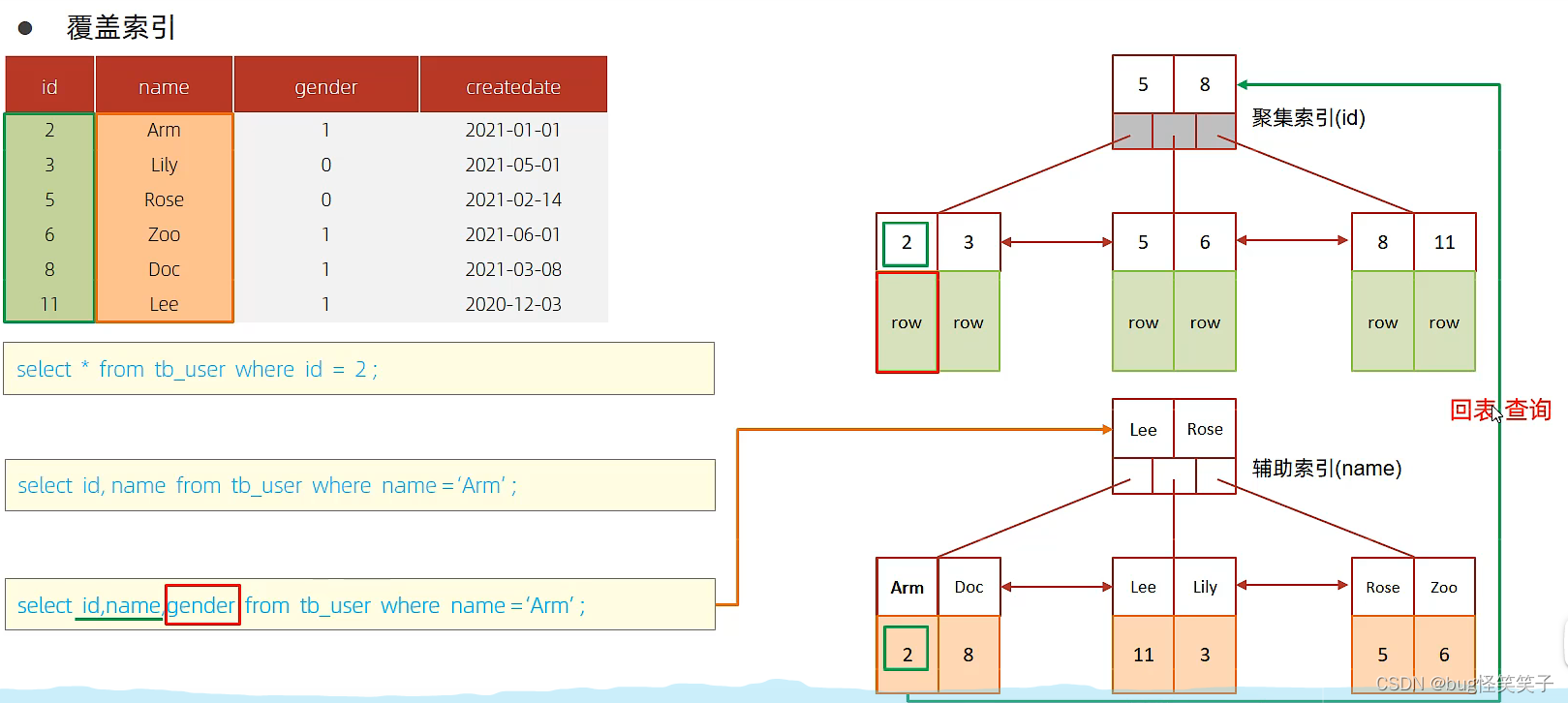Click the query 'select * from tb_user where id = 2'
The image size is (1568, 703).
358,369
